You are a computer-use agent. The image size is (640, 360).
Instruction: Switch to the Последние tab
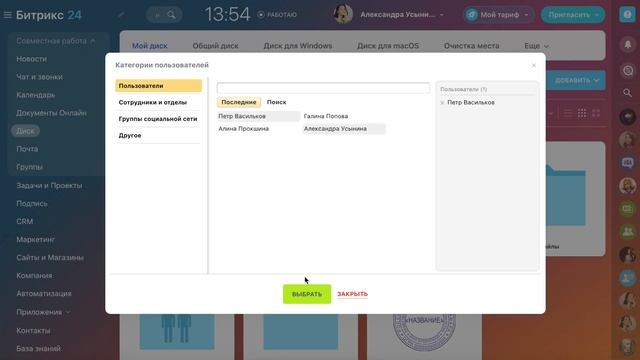click(x=239, y=102)
